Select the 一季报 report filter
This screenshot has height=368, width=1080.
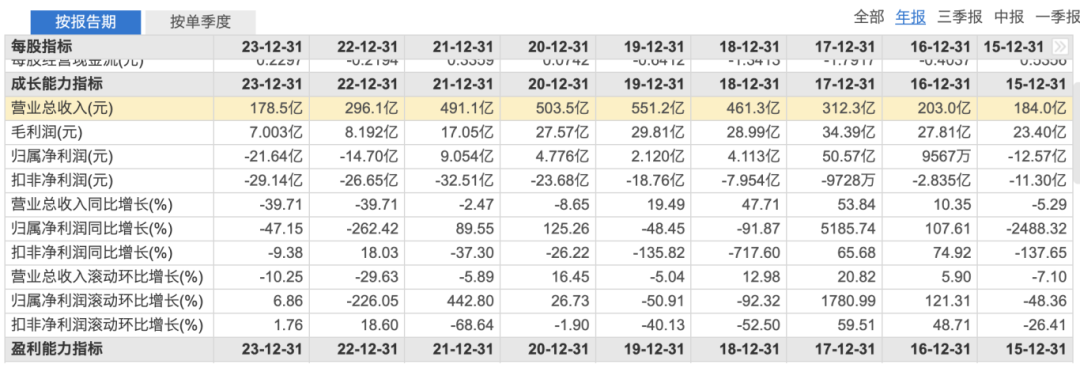coord(1057,18)
